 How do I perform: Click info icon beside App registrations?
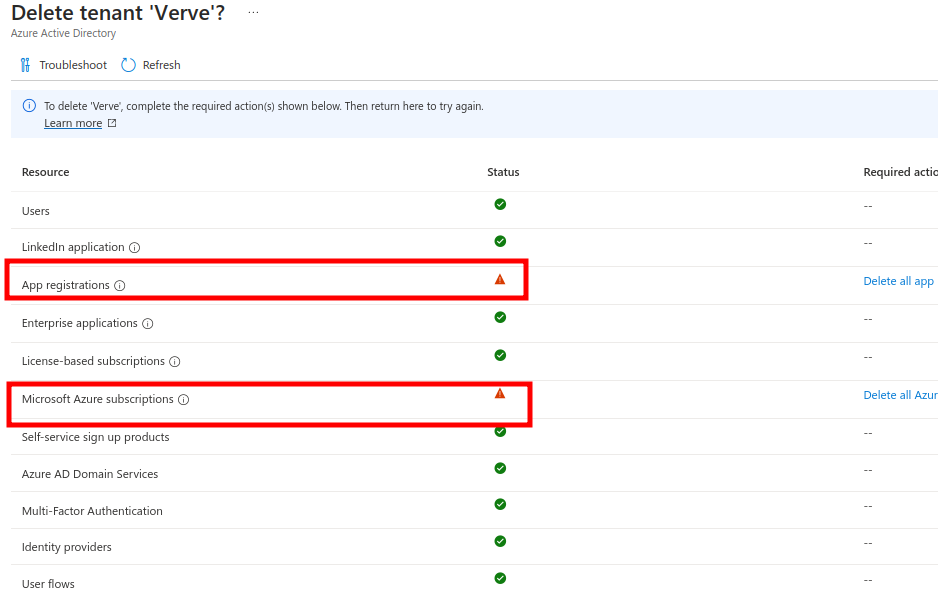120,286
